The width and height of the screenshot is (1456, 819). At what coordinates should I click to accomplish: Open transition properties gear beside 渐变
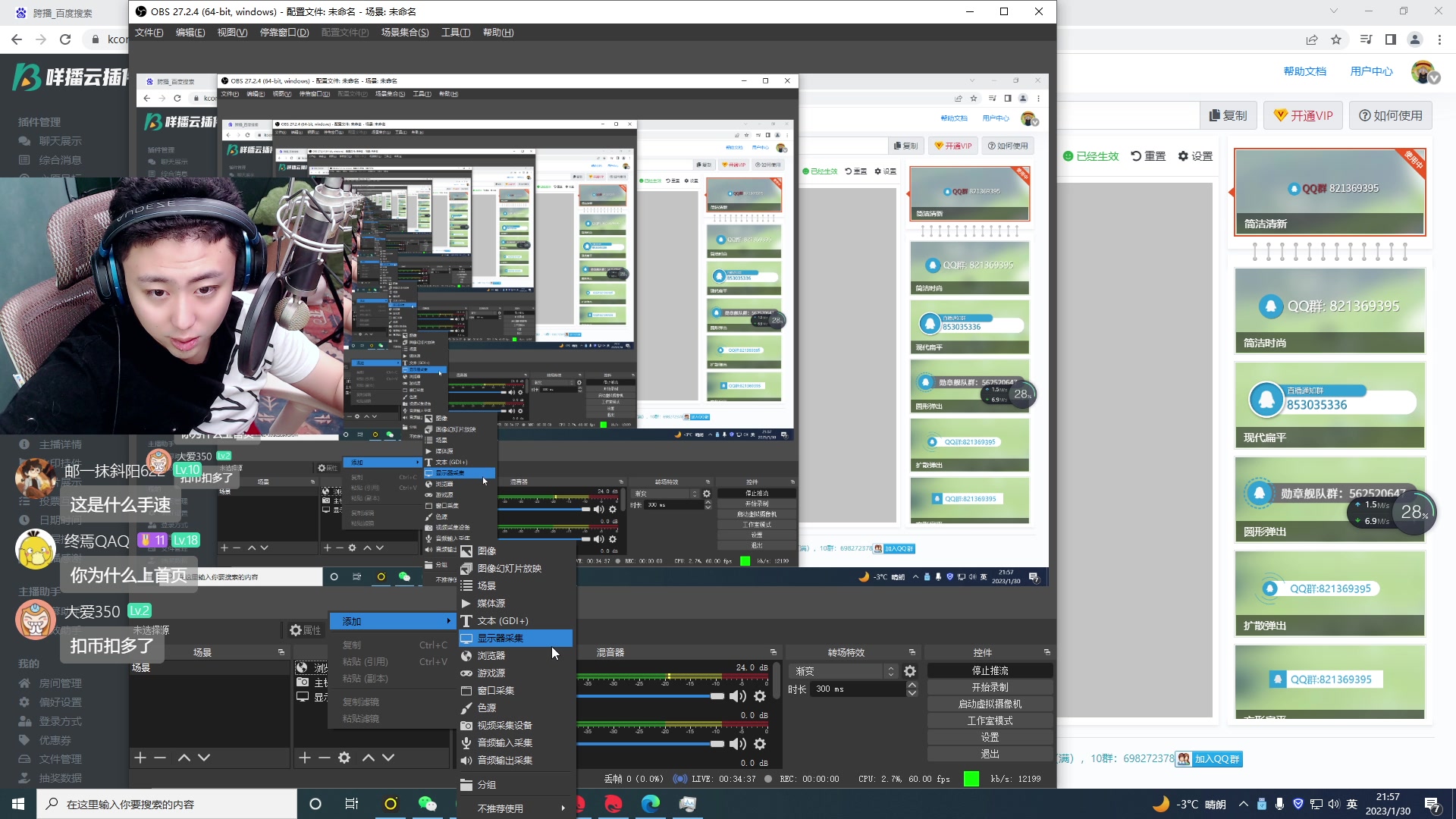click(x=910, y=671)
